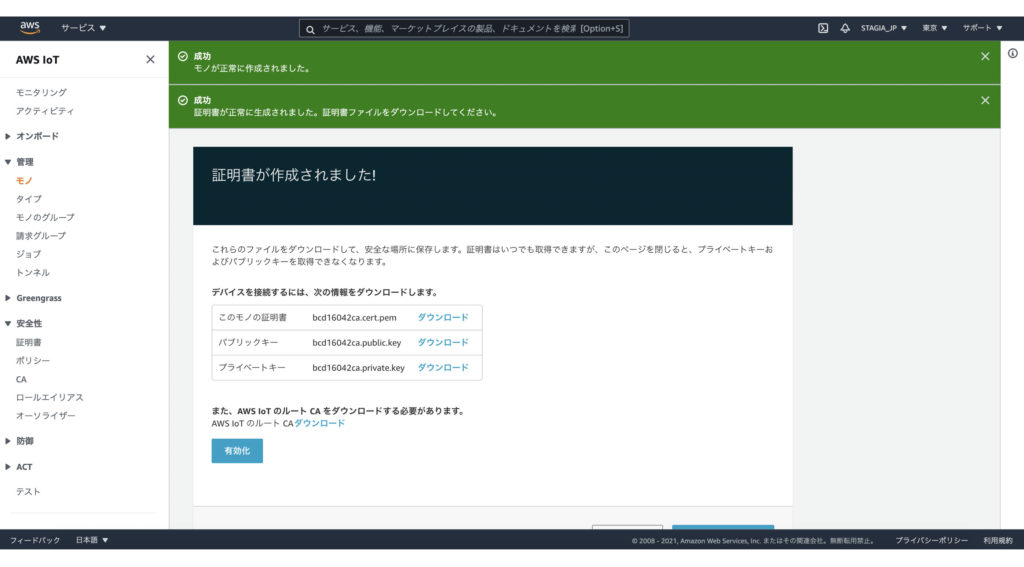Expand the Greengrass sidebar section
1024x567 pixels.
pos(38,297)
